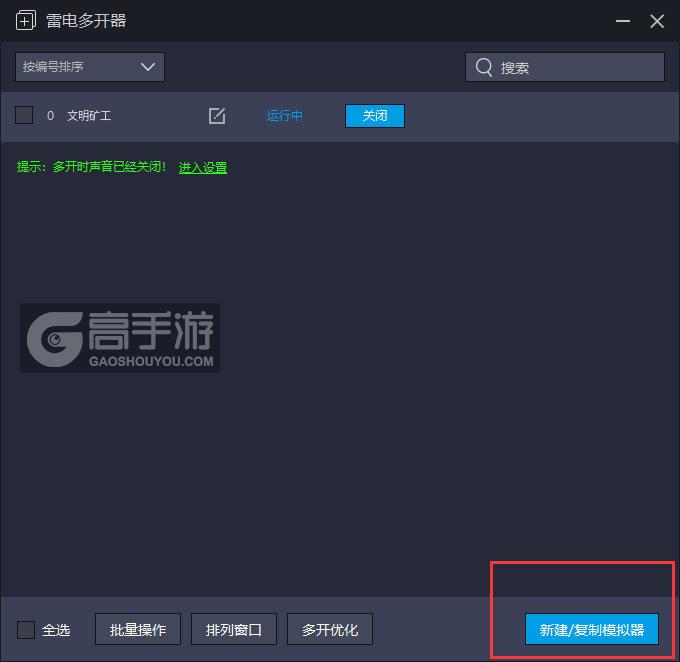Click the 多开优化 button
This screenshot has width=680, height=662.
[x=330, y=629]
